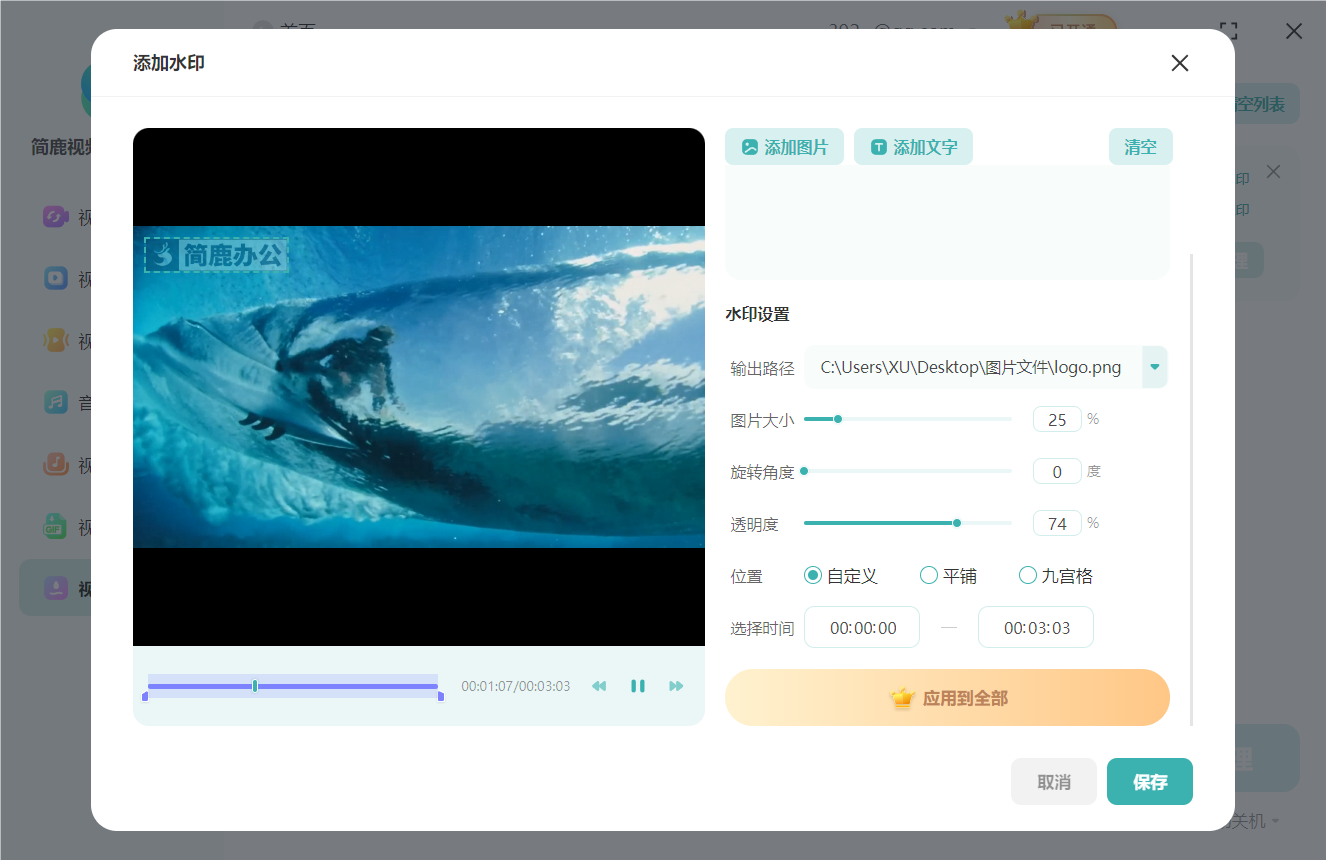The height and width of the screenshot is (860, 1326).
Task: Click the 清空 clear button
Action: (1140, 147)
